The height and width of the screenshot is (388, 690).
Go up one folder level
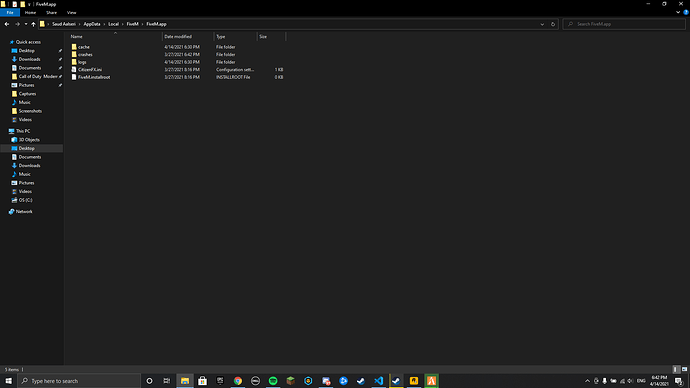(x=33, y=24)
